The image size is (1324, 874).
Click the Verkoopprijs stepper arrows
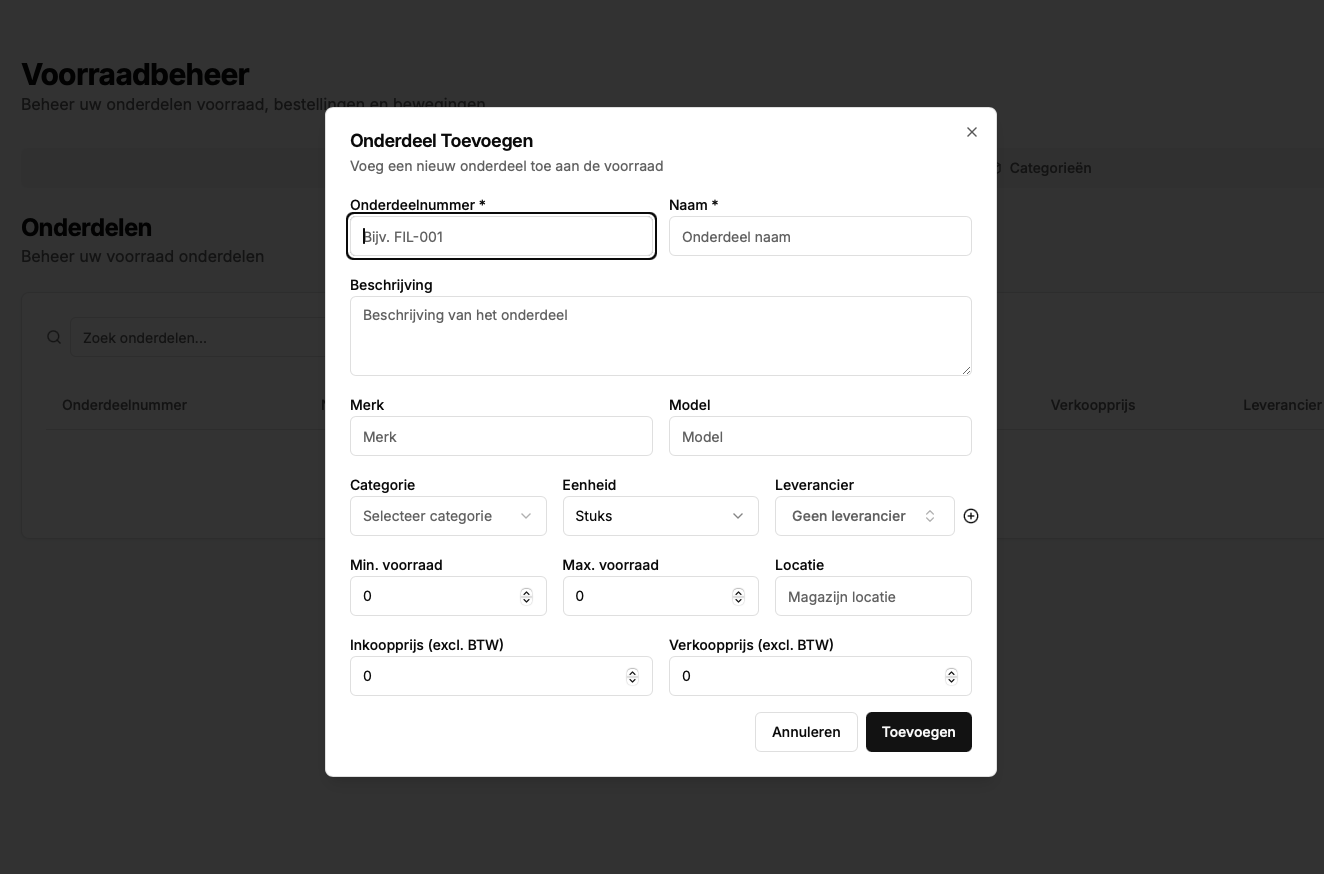pyautogui.click(x=951, y=676)
